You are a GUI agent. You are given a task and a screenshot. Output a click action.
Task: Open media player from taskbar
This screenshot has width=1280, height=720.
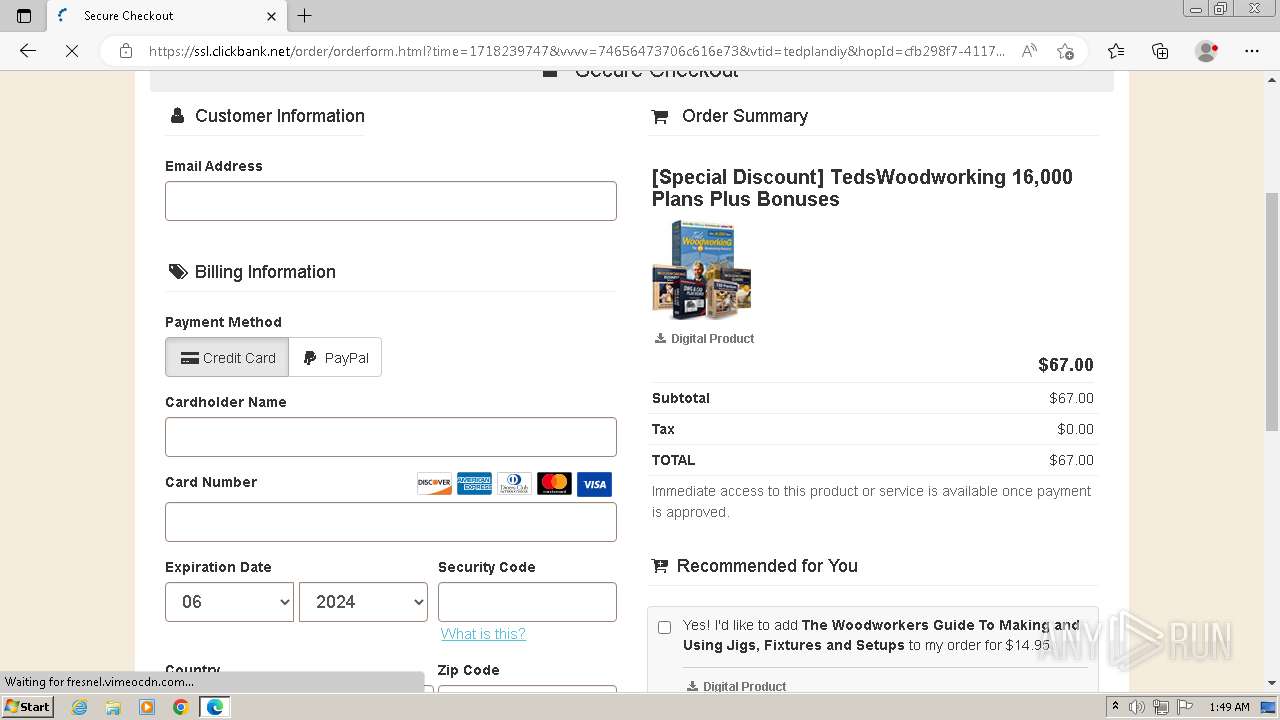147,707
